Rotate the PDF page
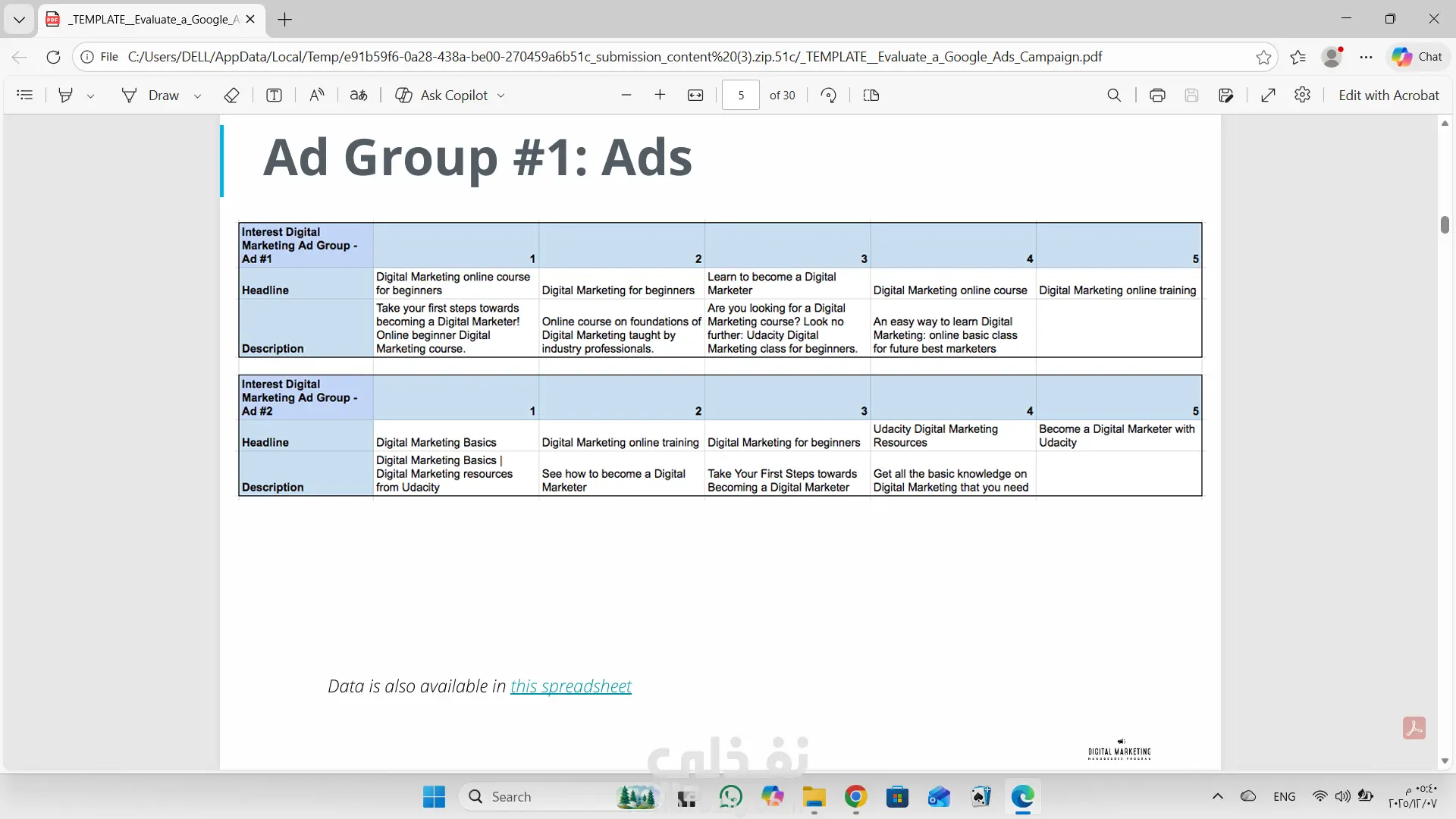1456x819 pixels. [x=829, y=96]
